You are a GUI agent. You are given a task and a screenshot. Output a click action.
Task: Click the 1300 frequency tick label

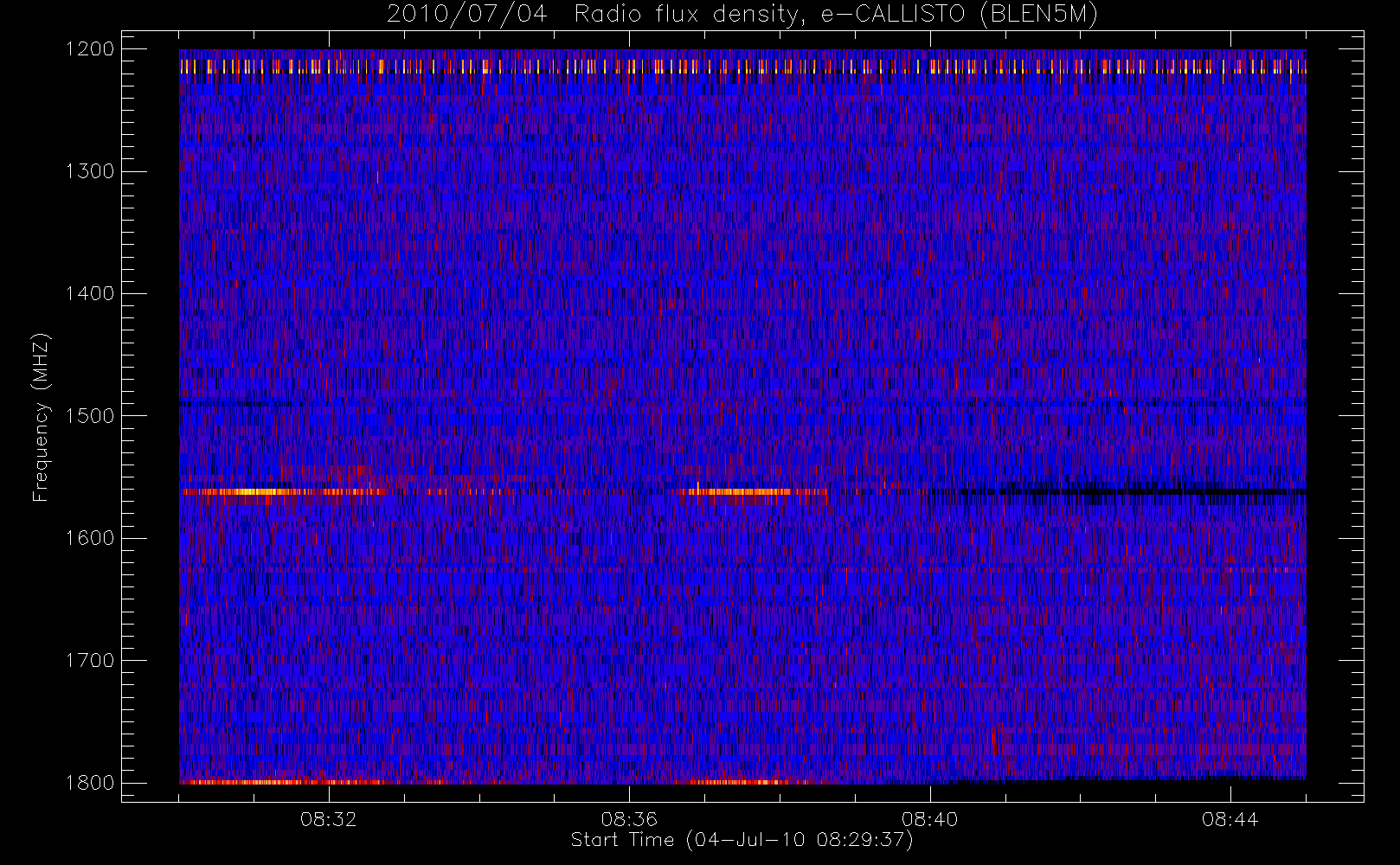[x=90, y=171]
